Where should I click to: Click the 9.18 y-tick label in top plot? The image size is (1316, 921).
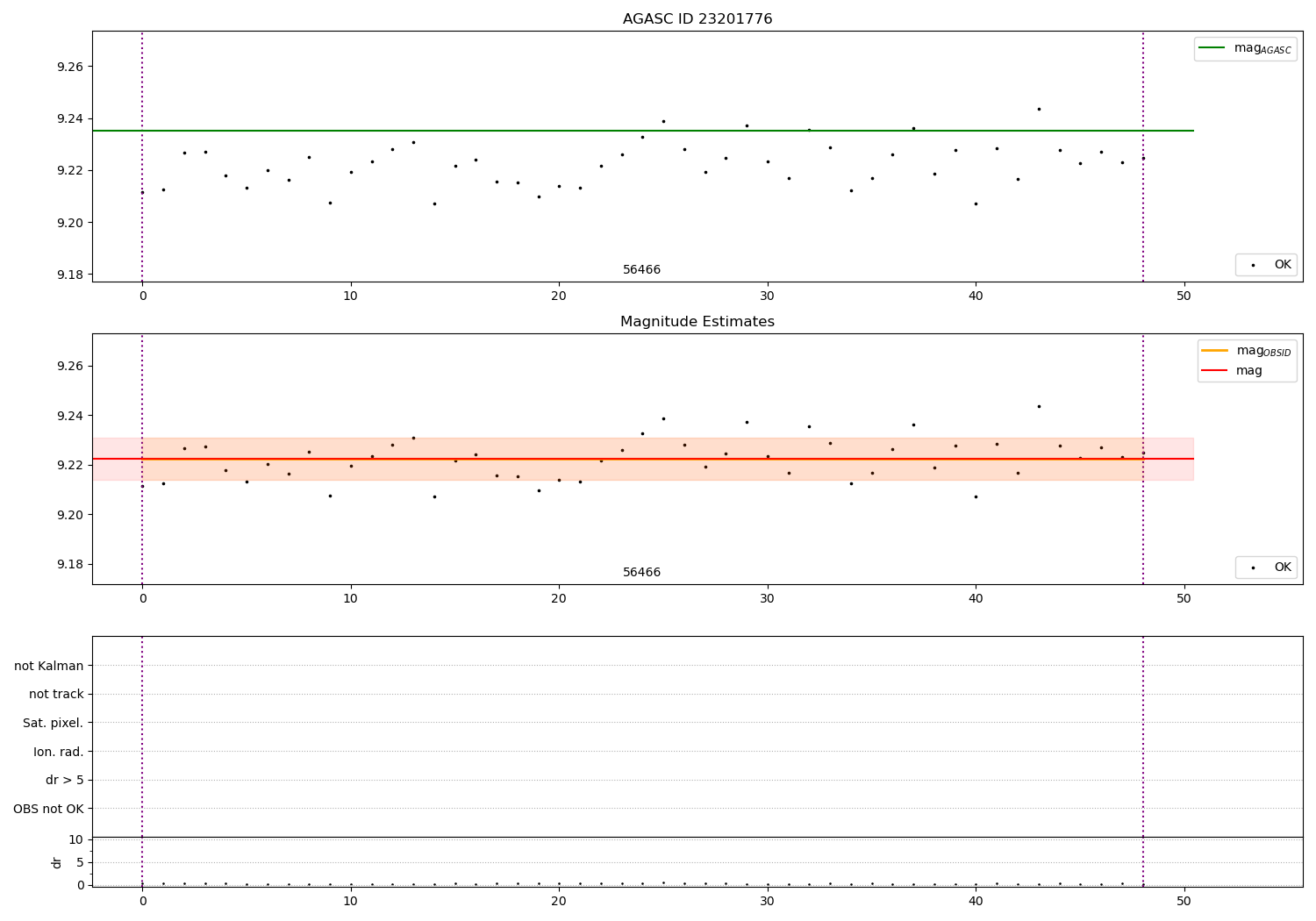68,275
